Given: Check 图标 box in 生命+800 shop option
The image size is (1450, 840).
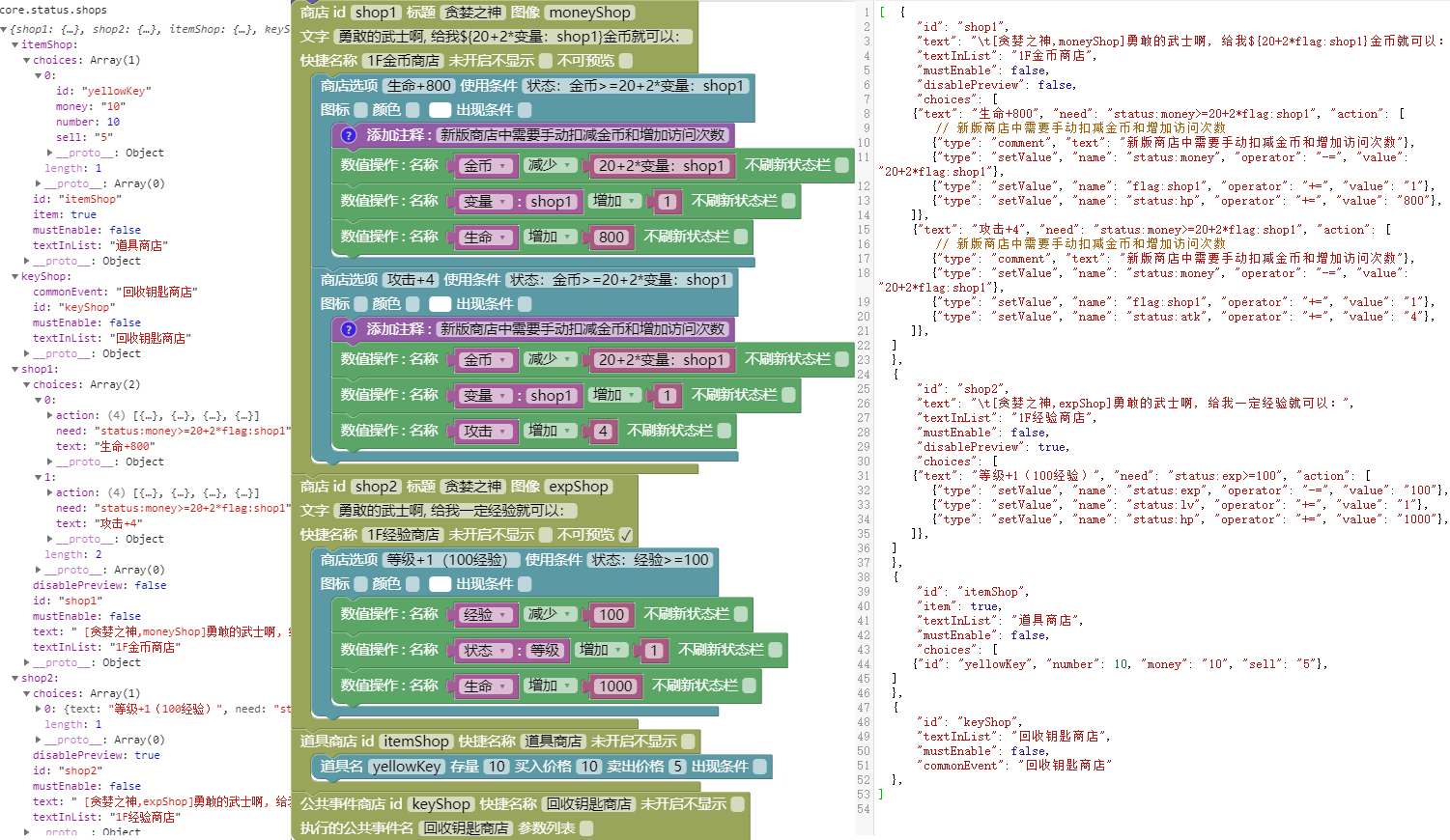Looking at the screenshot, I should tap(361, 110).
